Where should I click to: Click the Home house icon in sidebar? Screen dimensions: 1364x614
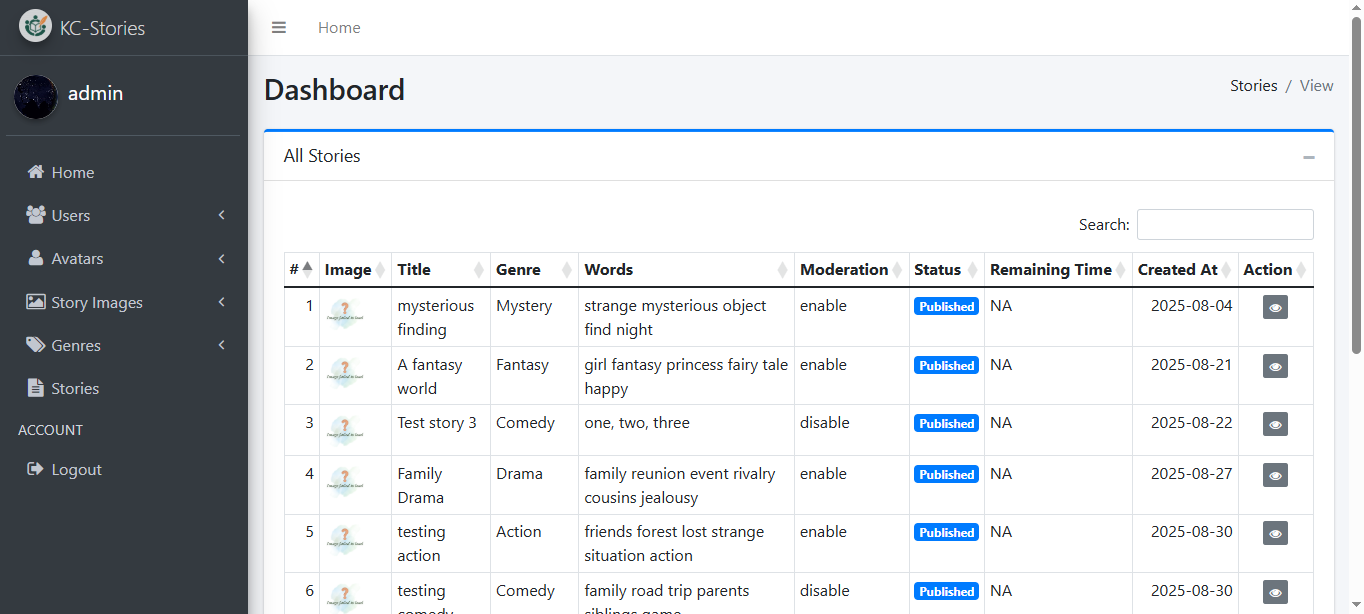tap(36, 172)
